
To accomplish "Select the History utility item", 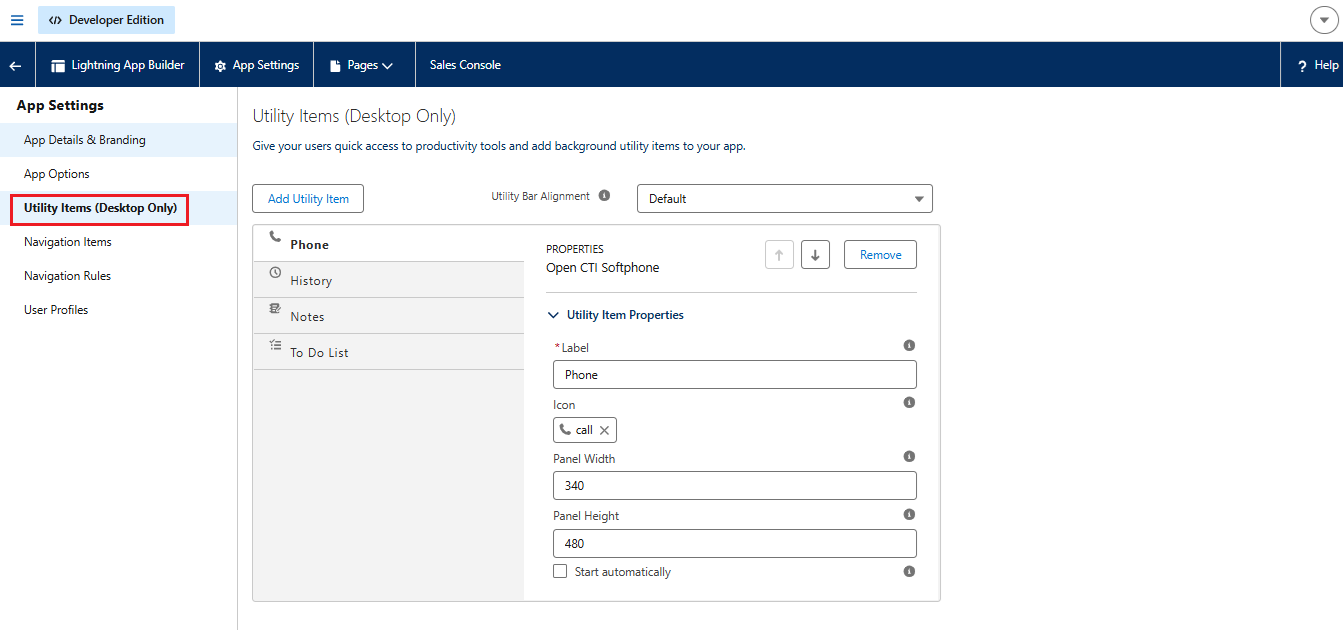I will (389, 280).
